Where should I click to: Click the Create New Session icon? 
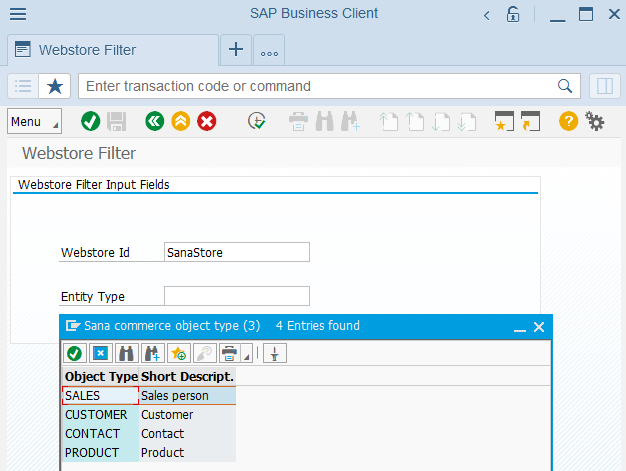click(x=504, y=121)
